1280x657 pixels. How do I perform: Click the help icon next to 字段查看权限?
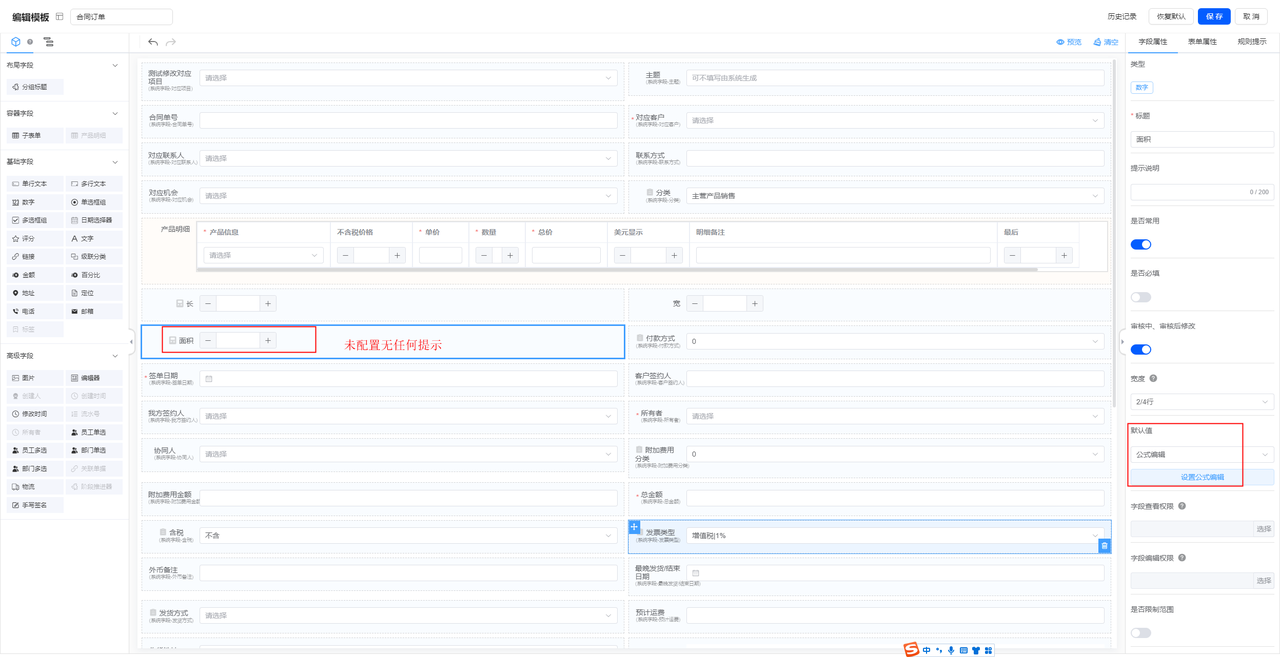coord(1182,506)
